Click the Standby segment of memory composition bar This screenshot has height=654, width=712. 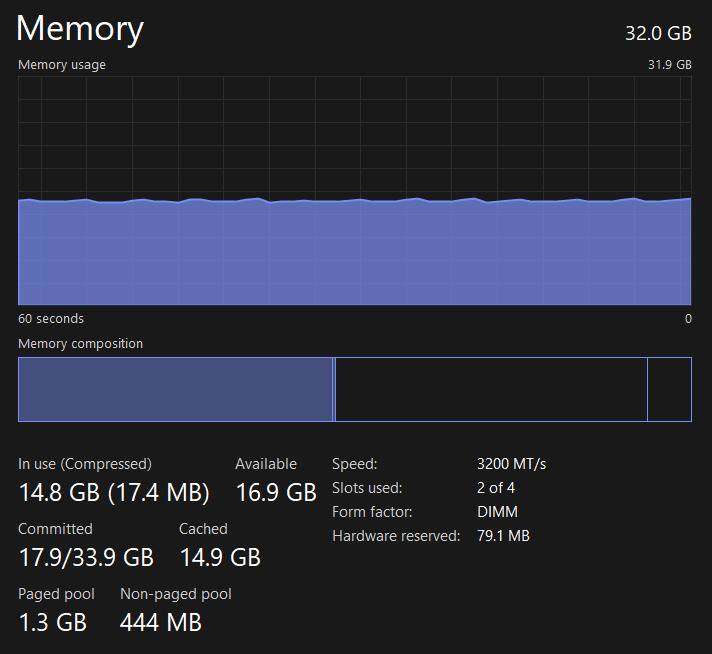491,389
